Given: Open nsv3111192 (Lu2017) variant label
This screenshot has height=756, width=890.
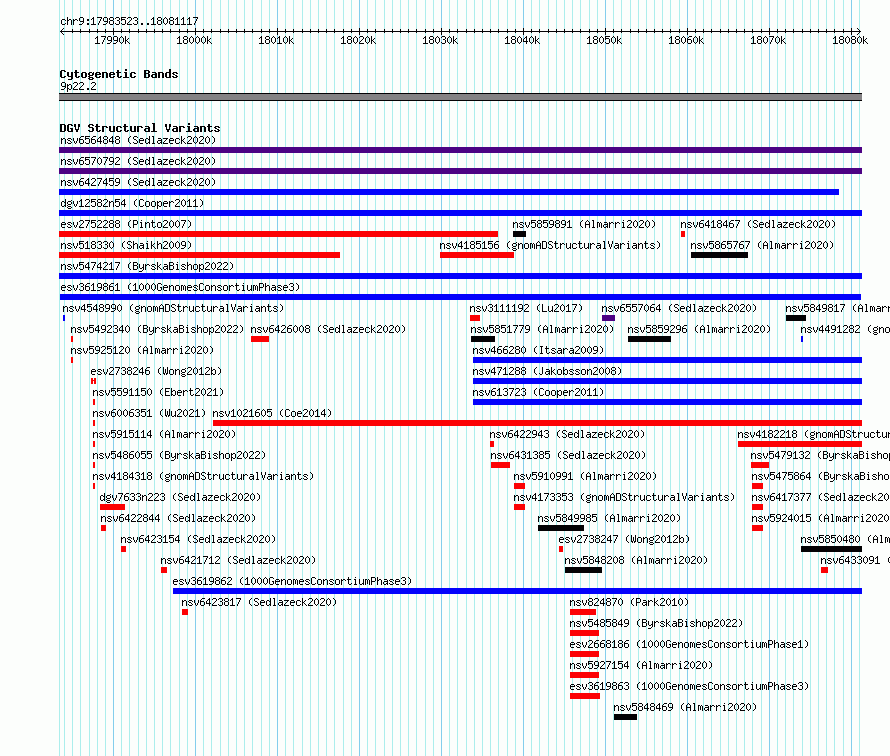Looking at the screenshot, I should click(x=526, y=308).
